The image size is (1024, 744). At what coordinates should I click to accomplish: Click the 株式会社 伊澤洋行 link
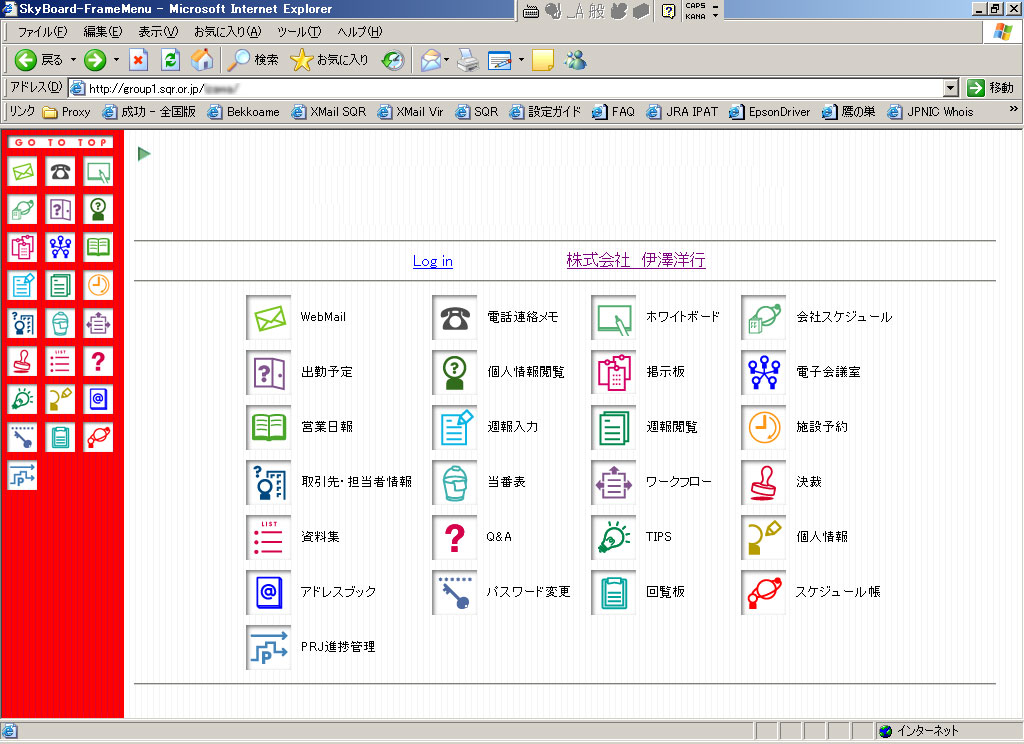click(635, 260)
